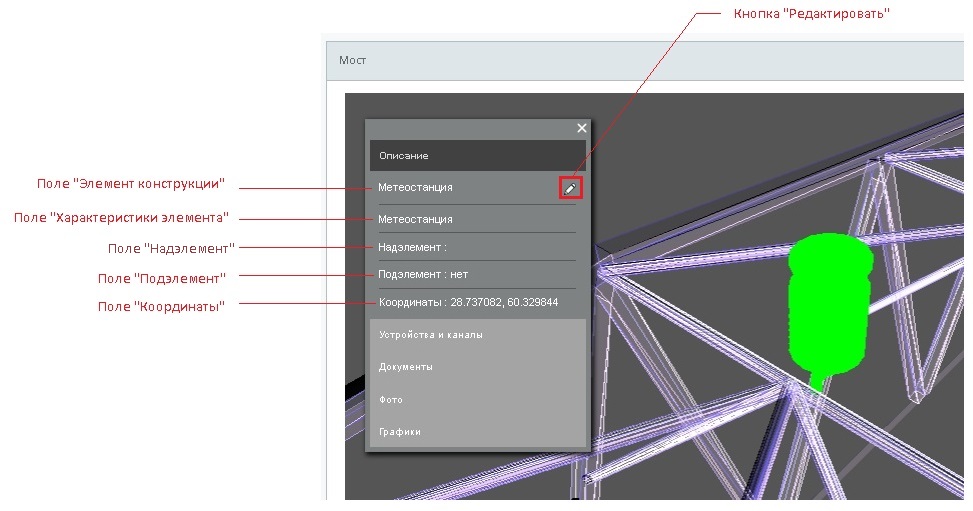Click the red annotation Поле "Характеристики элемента"
This screenshot has width=973, height=511.
(x=121, y=217)
